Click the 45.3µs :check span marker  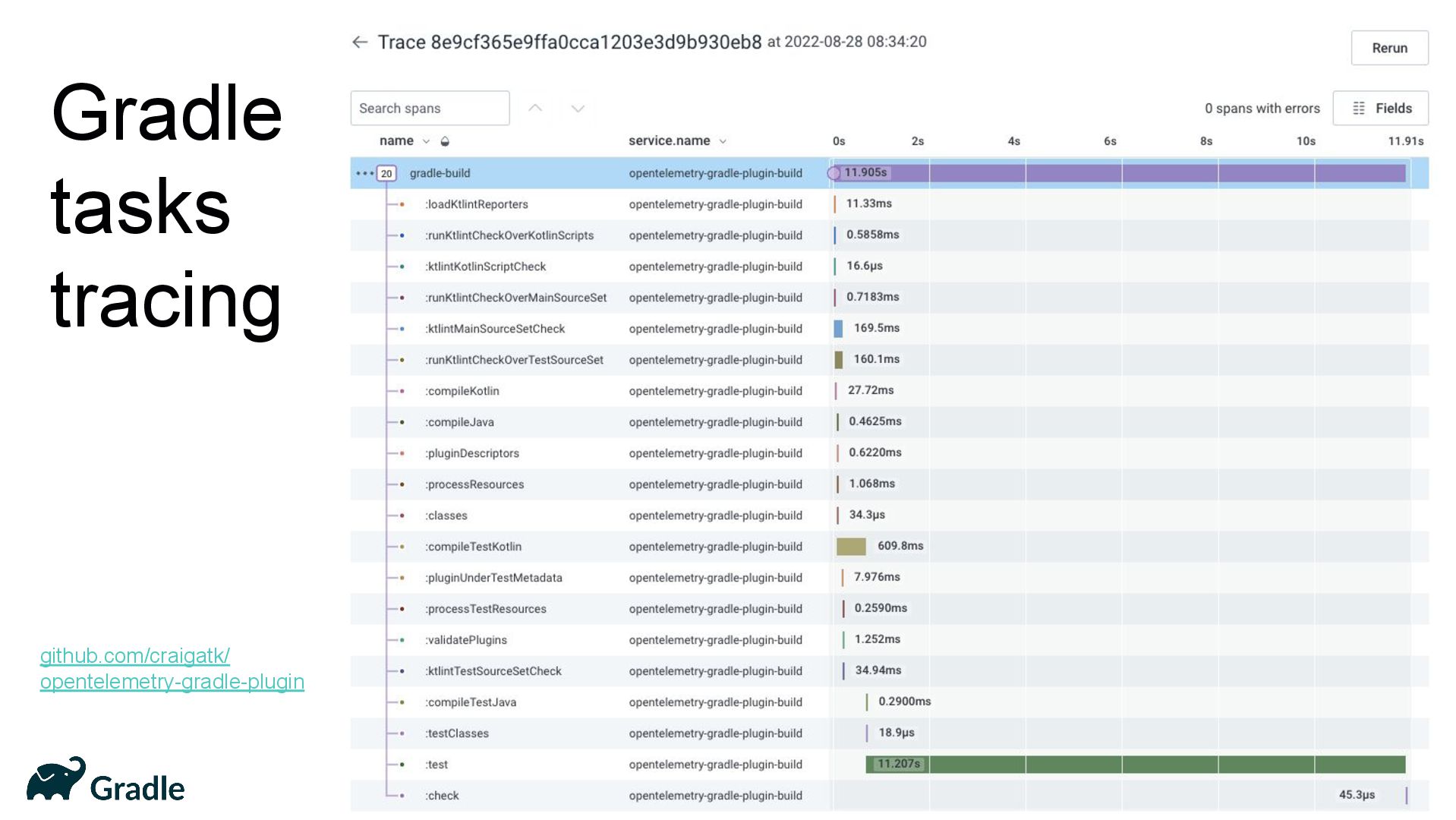click(1407, 795)
